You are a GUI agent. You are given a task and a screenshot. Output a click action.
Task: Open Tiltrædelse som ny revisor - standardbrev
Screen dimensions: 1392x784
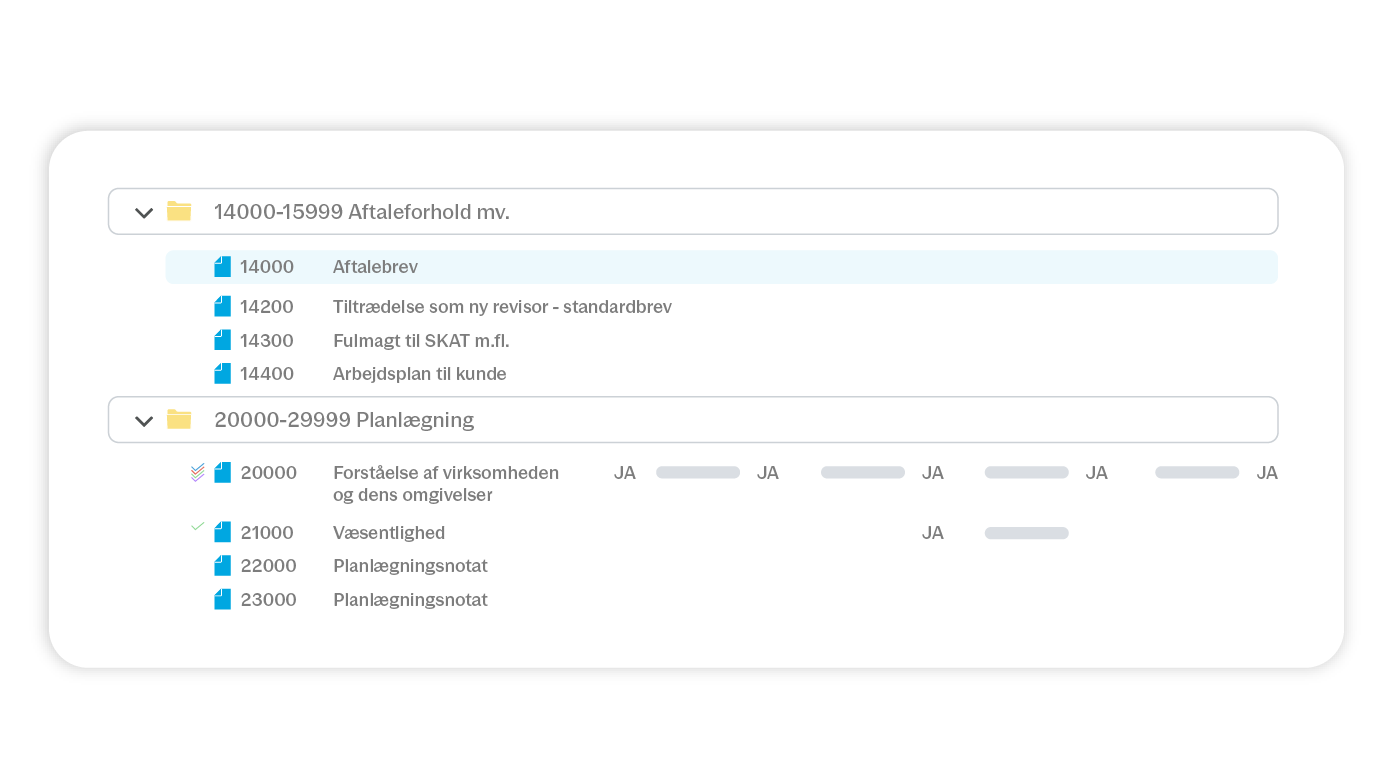[502, 307]
